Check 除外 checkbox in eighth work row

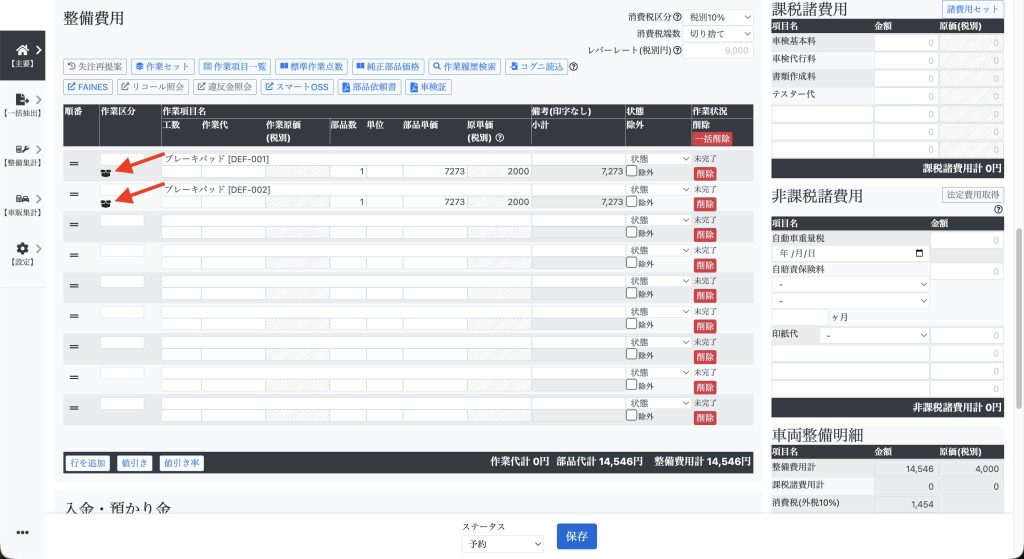click(632, 385)
